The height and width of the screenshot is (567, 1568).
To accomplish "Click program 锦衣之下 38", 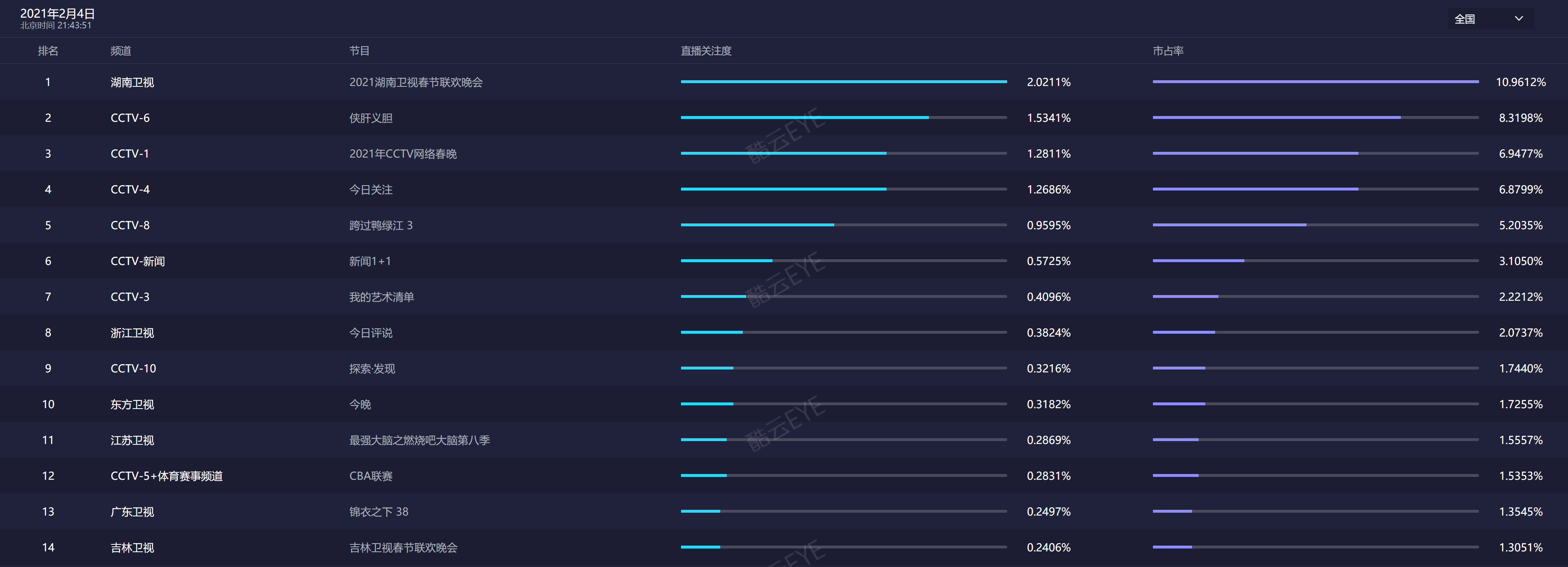I will pos(378,512).
